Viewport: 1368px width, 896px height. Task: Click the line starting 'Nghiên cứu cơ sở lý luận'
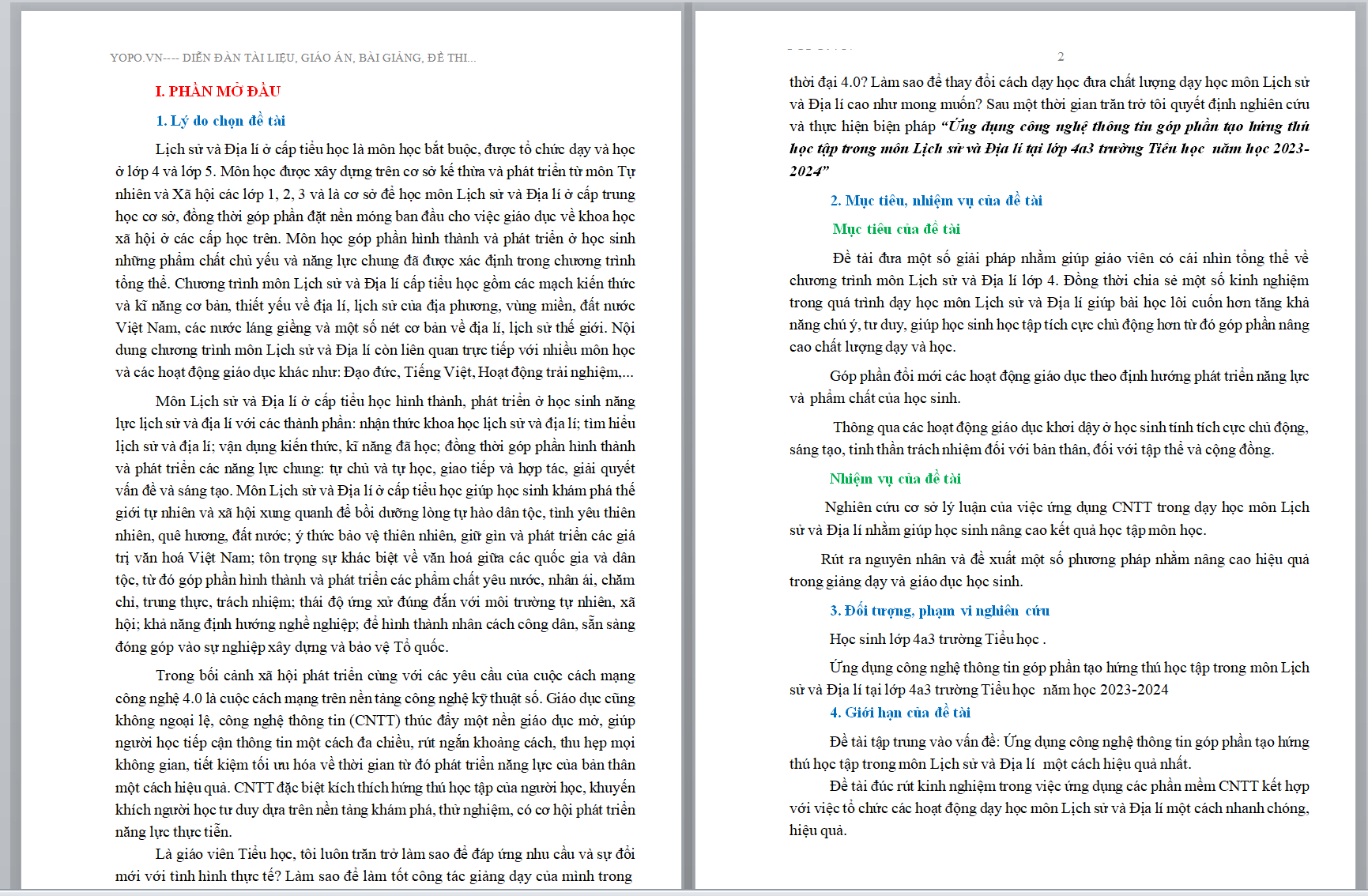tap(1067, 507)
